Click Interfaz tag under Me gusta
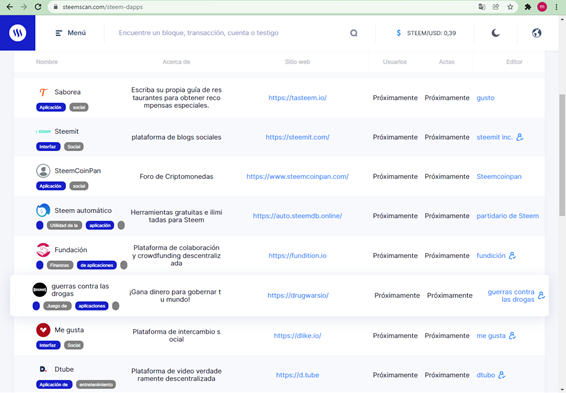Viewport: 566px width, 393px height. [x=48, y=345]
